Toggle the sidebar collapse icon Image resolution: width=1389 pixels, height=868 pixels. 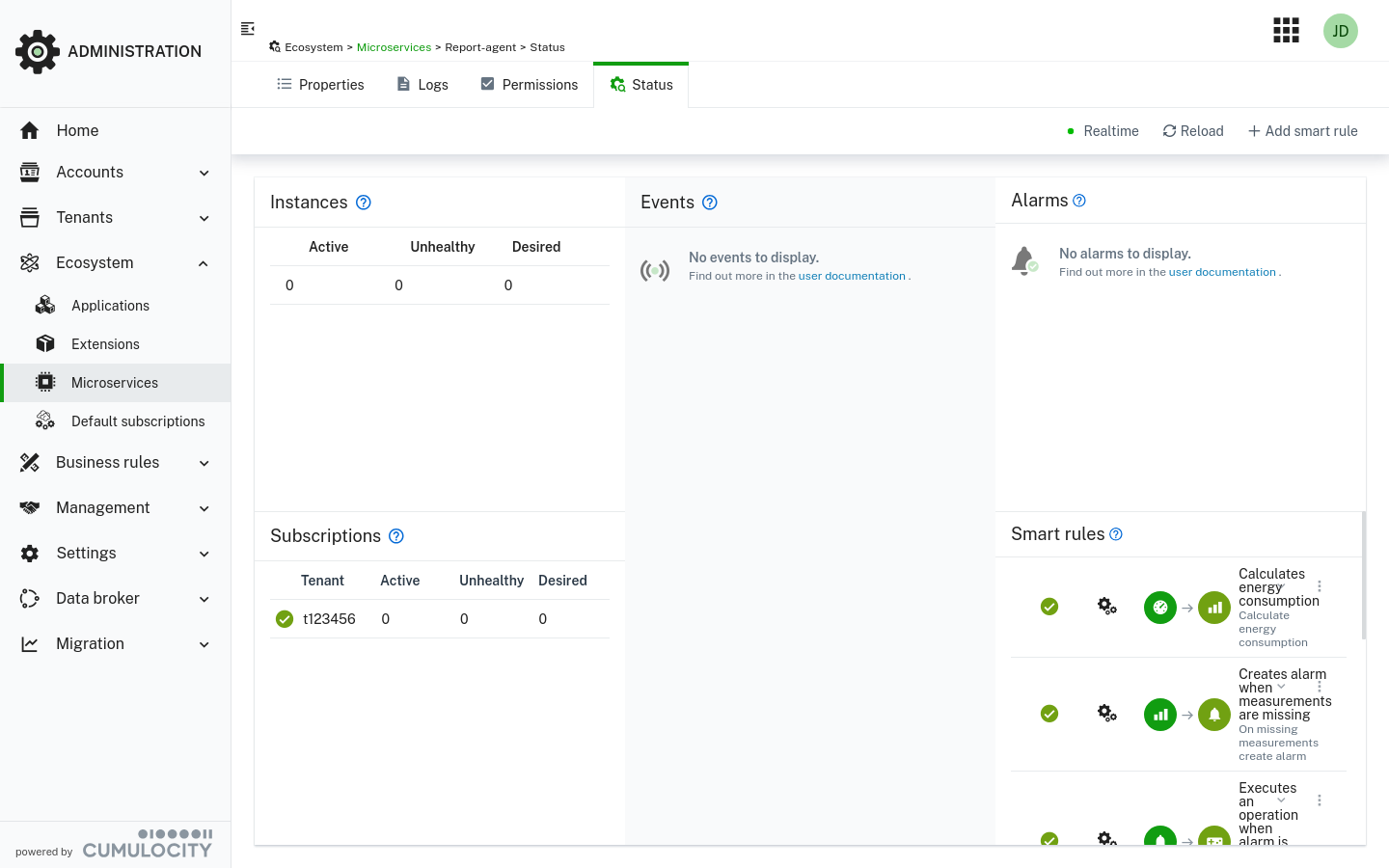[247, 28]
